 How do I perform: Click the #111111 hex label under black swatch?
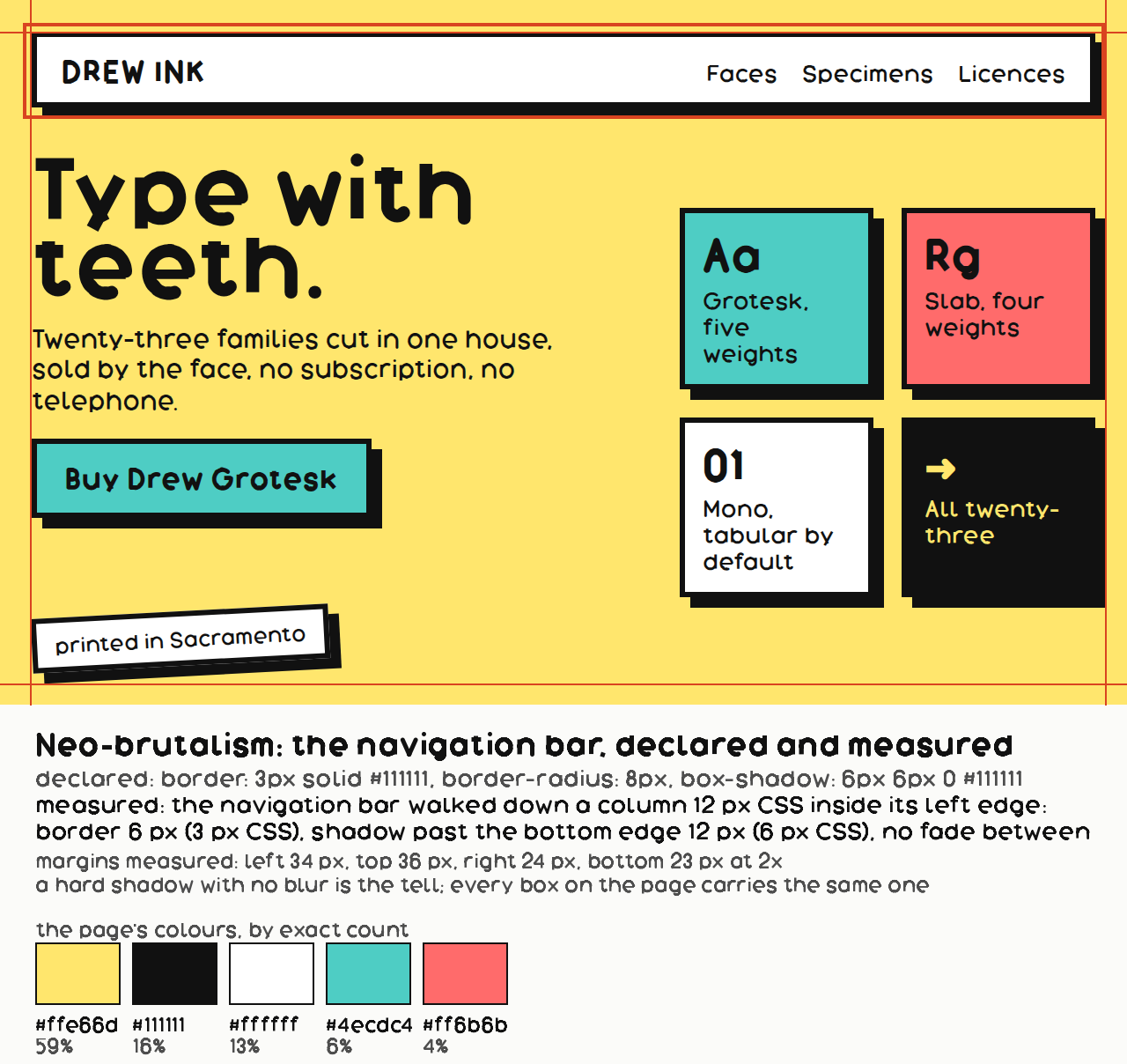(158, 1025)
